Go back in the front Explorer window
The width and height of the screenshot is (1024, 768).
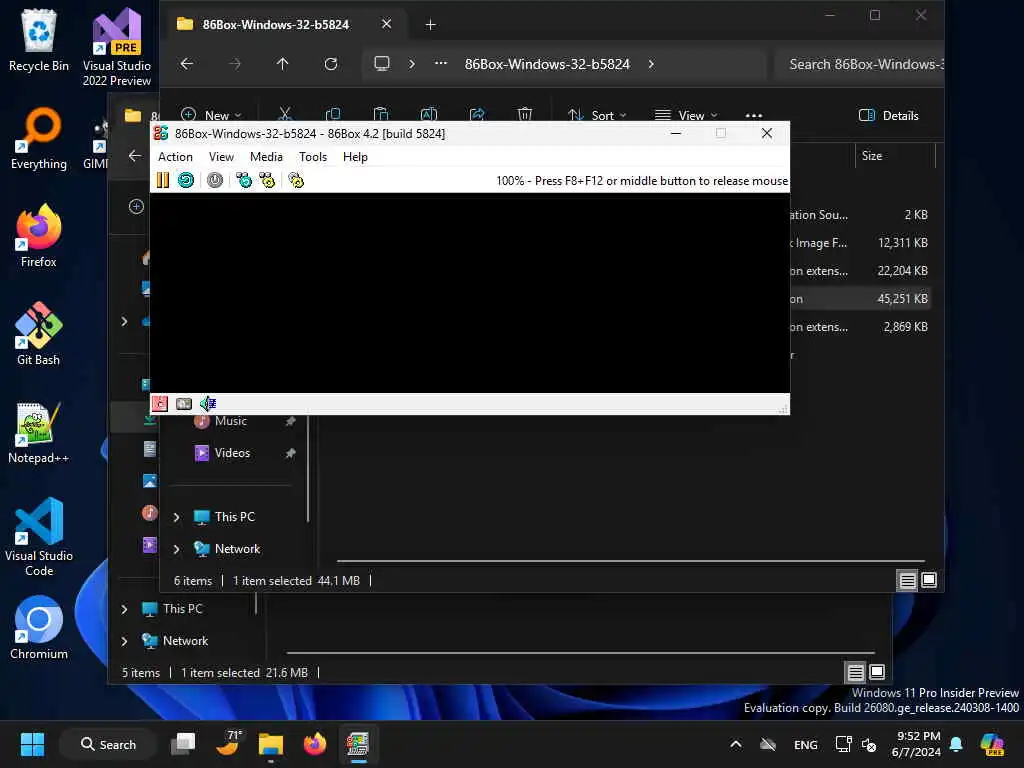coord(187,64)
